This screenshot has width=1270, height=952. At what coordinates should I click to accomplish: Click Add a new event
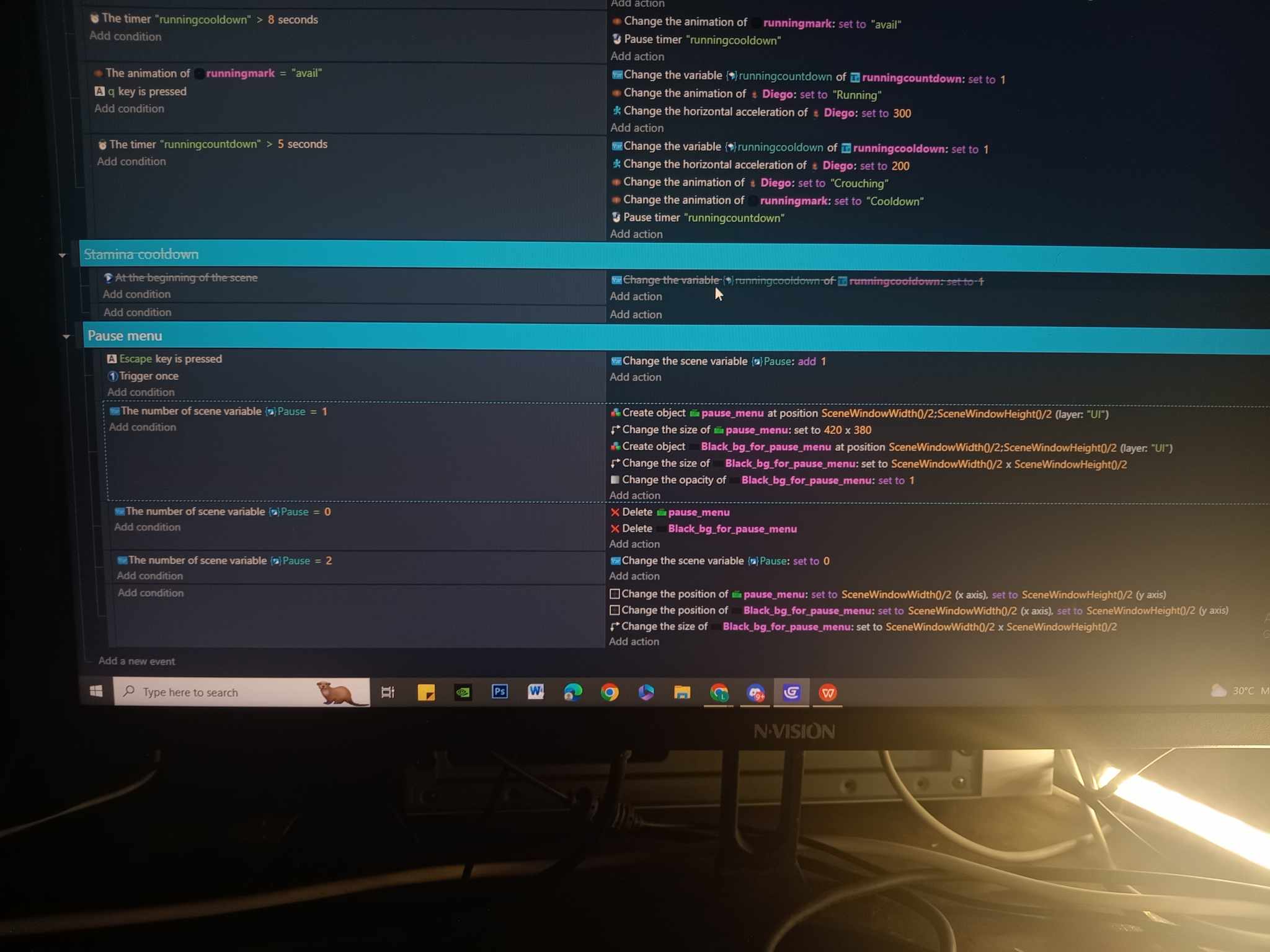[x=136, y=661]
